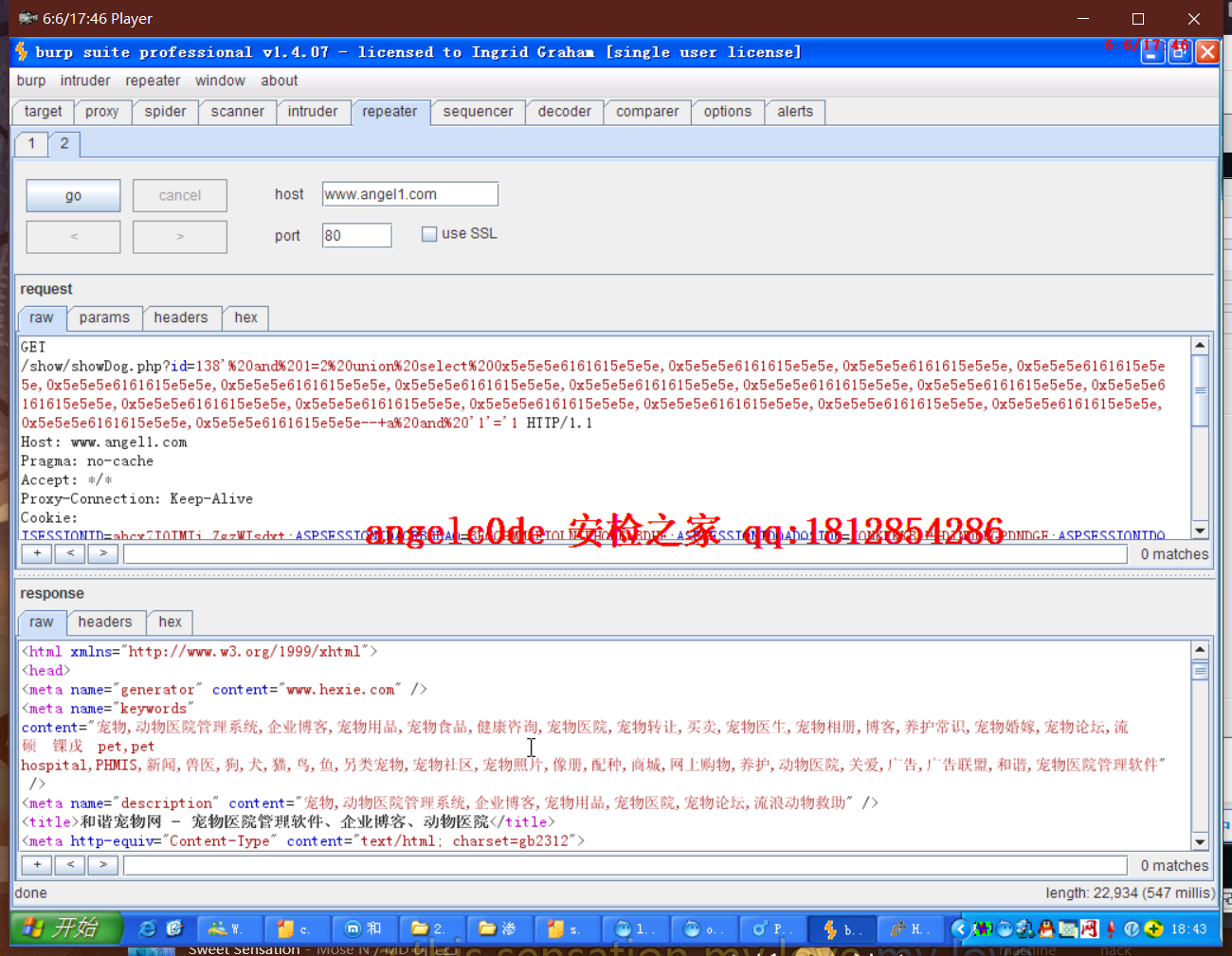This screenshot has width=1232, height=956.
Task: Click the 'host' input field
Action: tap(409, 194)
